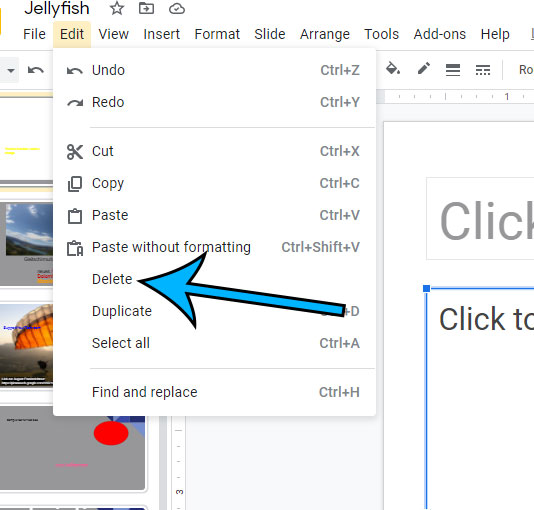Check the cloud save status icon
Viewport: 534px width, 510px height.
177,9
